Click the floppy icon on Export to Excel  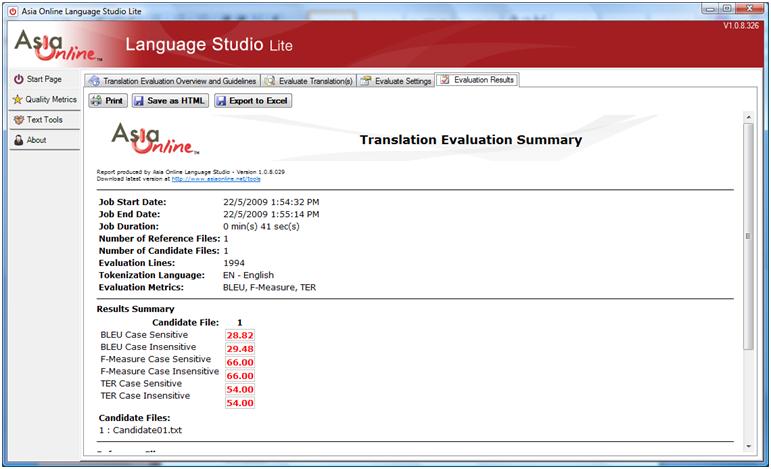pos(221,101)
